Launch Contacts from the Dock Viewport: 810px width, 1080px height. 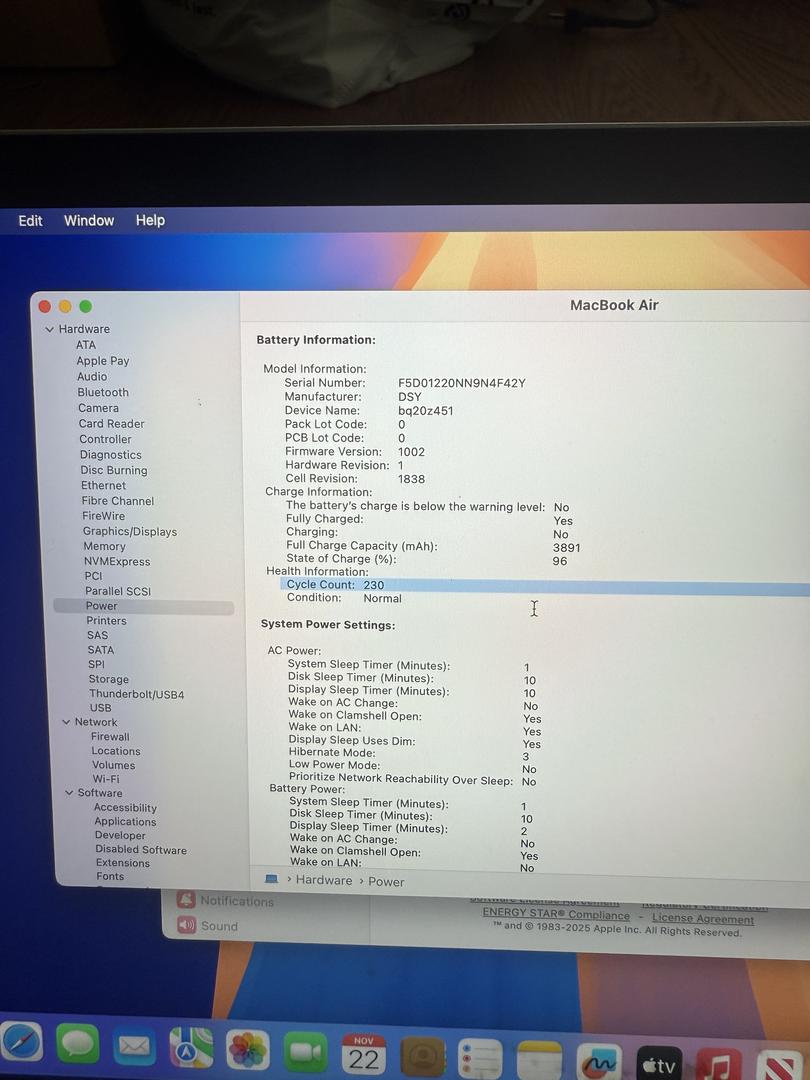(422, 1056)
